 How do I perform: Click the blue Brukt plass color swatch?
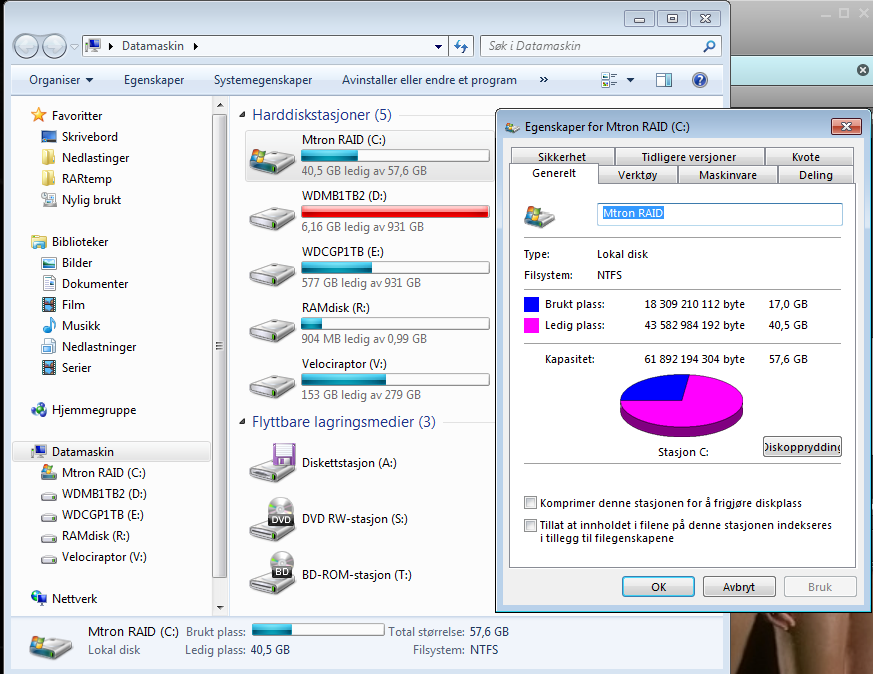[531, 304]
